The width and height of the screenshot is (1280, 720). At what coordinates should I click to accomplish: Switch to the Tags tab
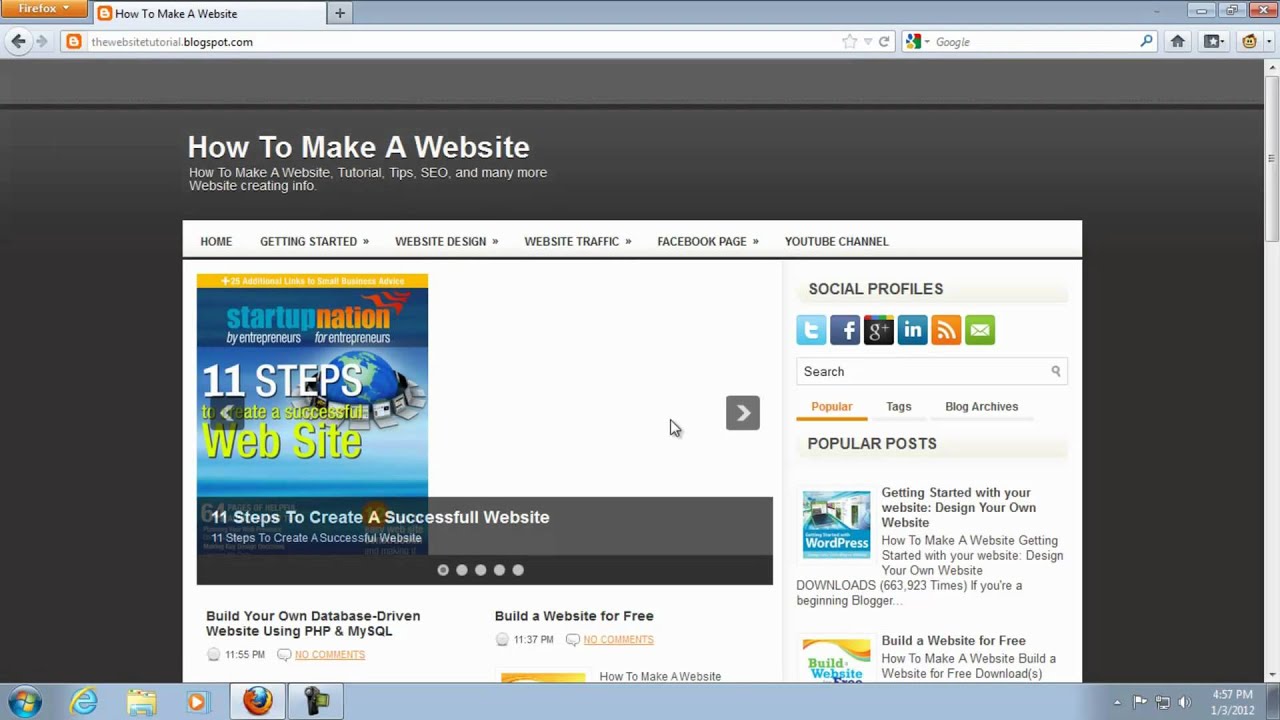[898, 407]
